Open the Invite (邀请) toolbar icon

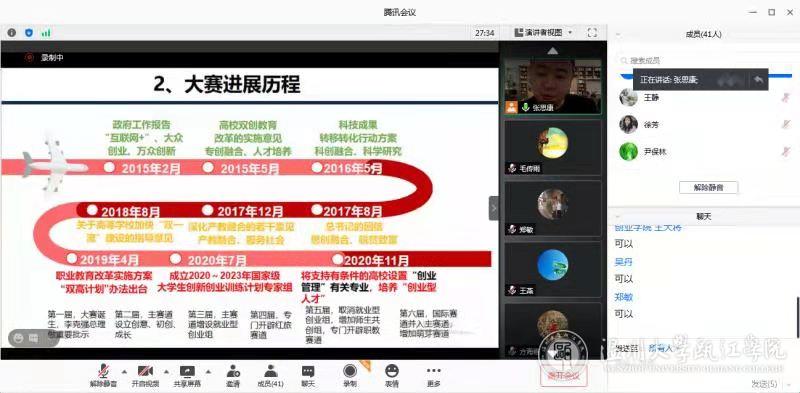pos(233,376)
